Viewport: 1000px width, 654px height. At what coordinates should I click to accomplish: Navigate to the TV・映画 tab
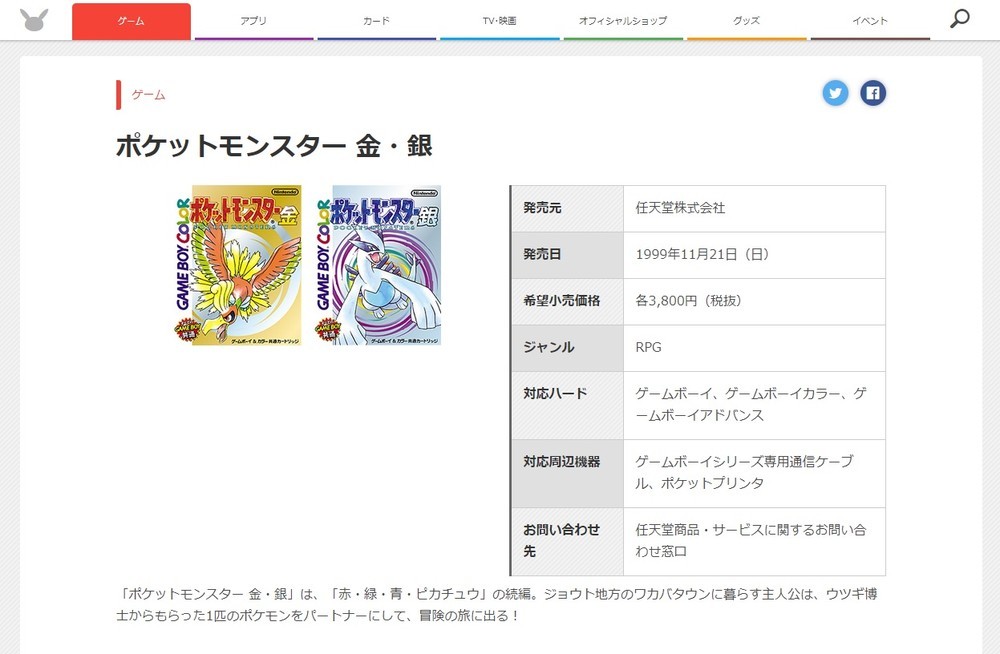500,20
